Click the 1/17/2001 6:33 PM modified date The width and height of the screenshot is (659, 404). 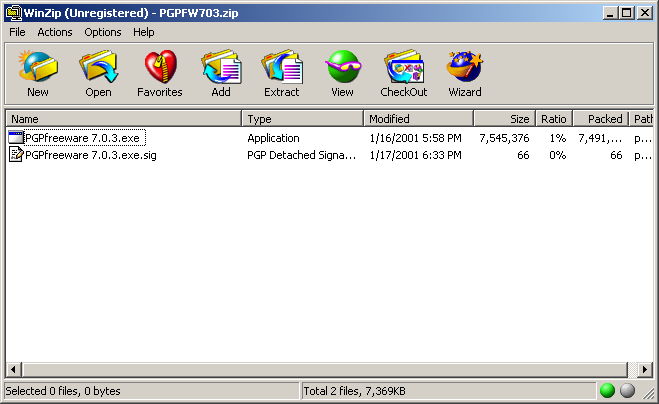(x=415, y=155)
